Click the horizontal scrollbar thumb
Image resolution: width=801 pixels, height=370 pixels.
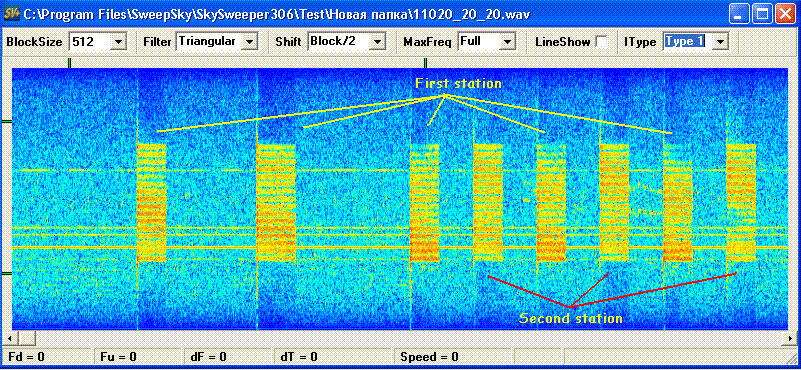27,338
